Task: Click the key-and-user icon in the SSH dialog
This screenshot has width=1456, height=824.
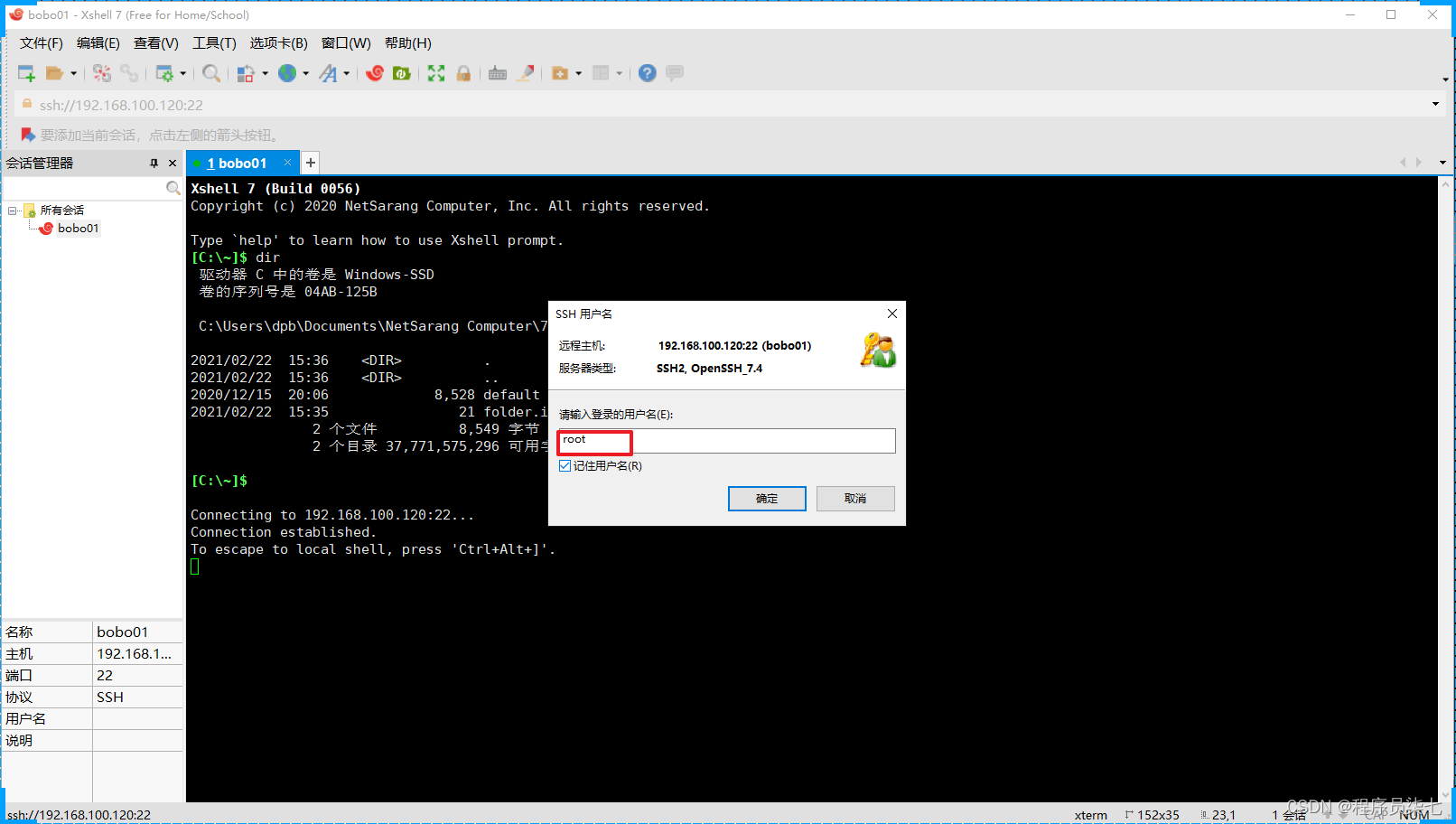Action: pyautogui.click(x=878, y=350)
